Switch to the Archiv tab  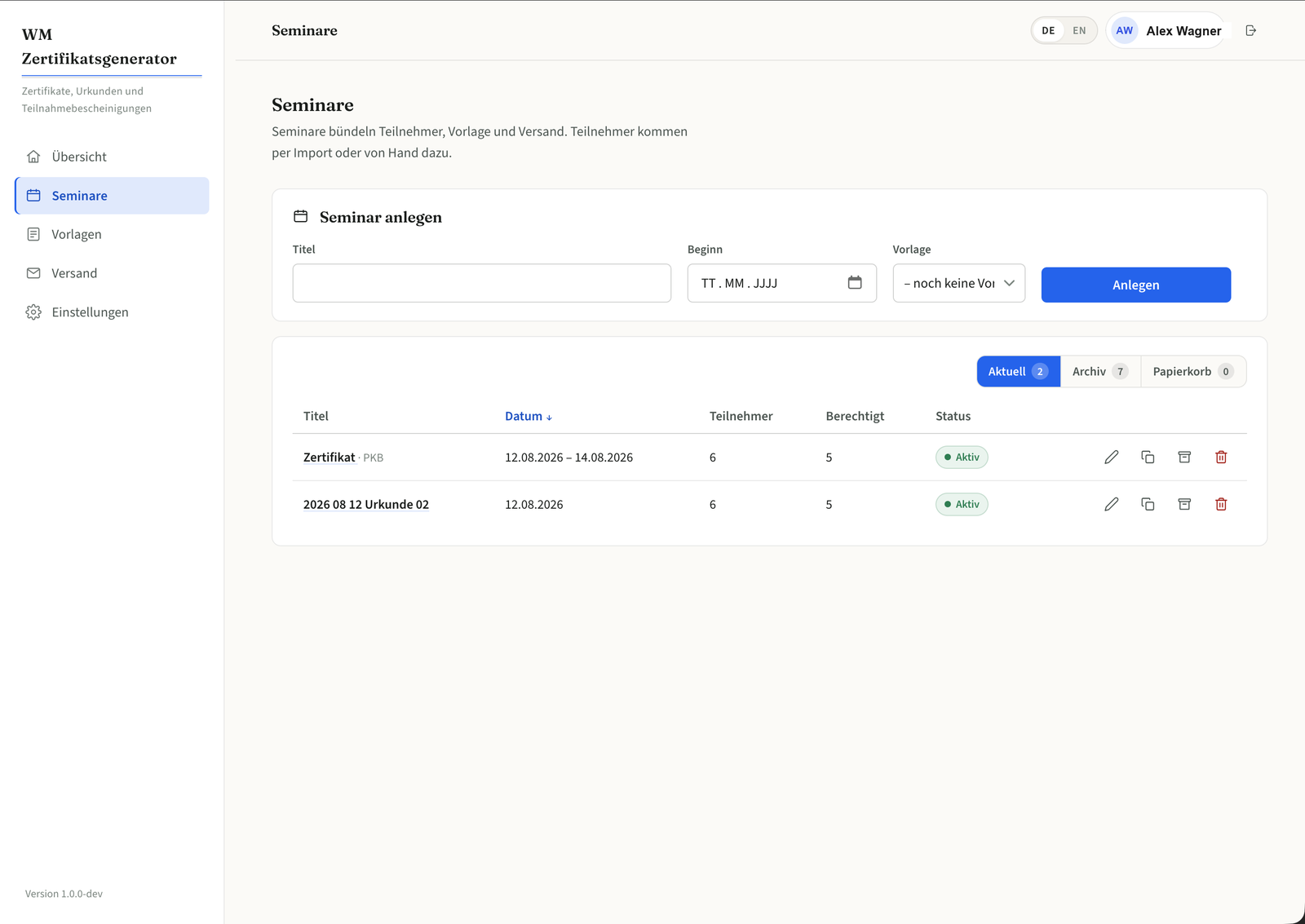[x=1100, y=371]
